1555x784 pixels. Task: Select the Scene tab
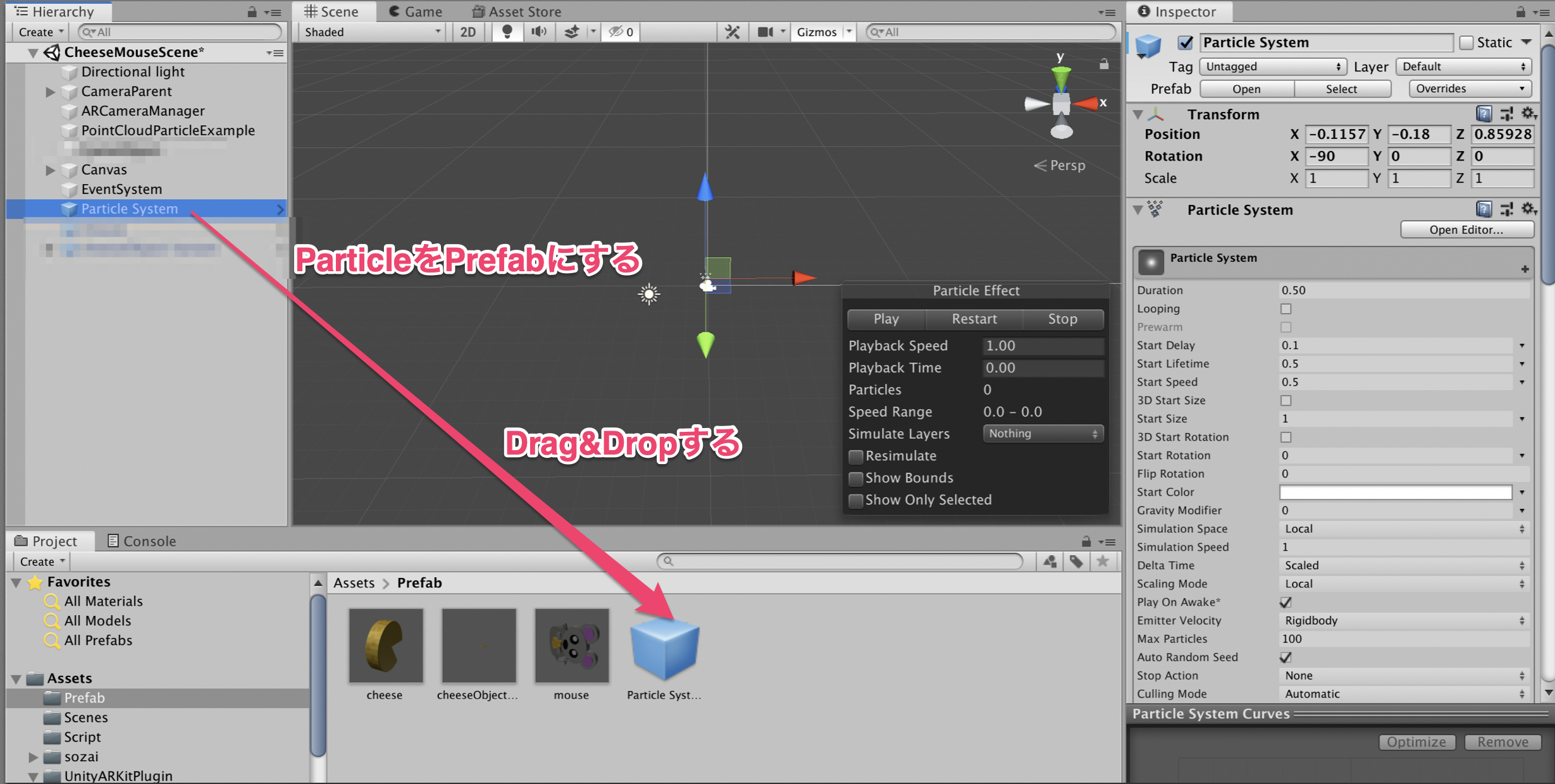pyautogui.click(x=331, y=11)
